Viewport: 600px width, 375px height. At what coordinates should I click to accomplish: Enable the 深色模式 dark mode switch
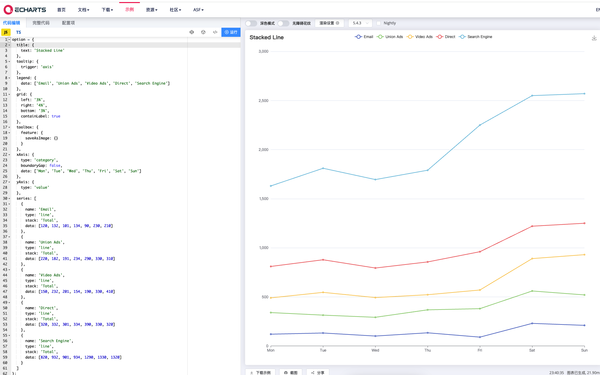251,23
